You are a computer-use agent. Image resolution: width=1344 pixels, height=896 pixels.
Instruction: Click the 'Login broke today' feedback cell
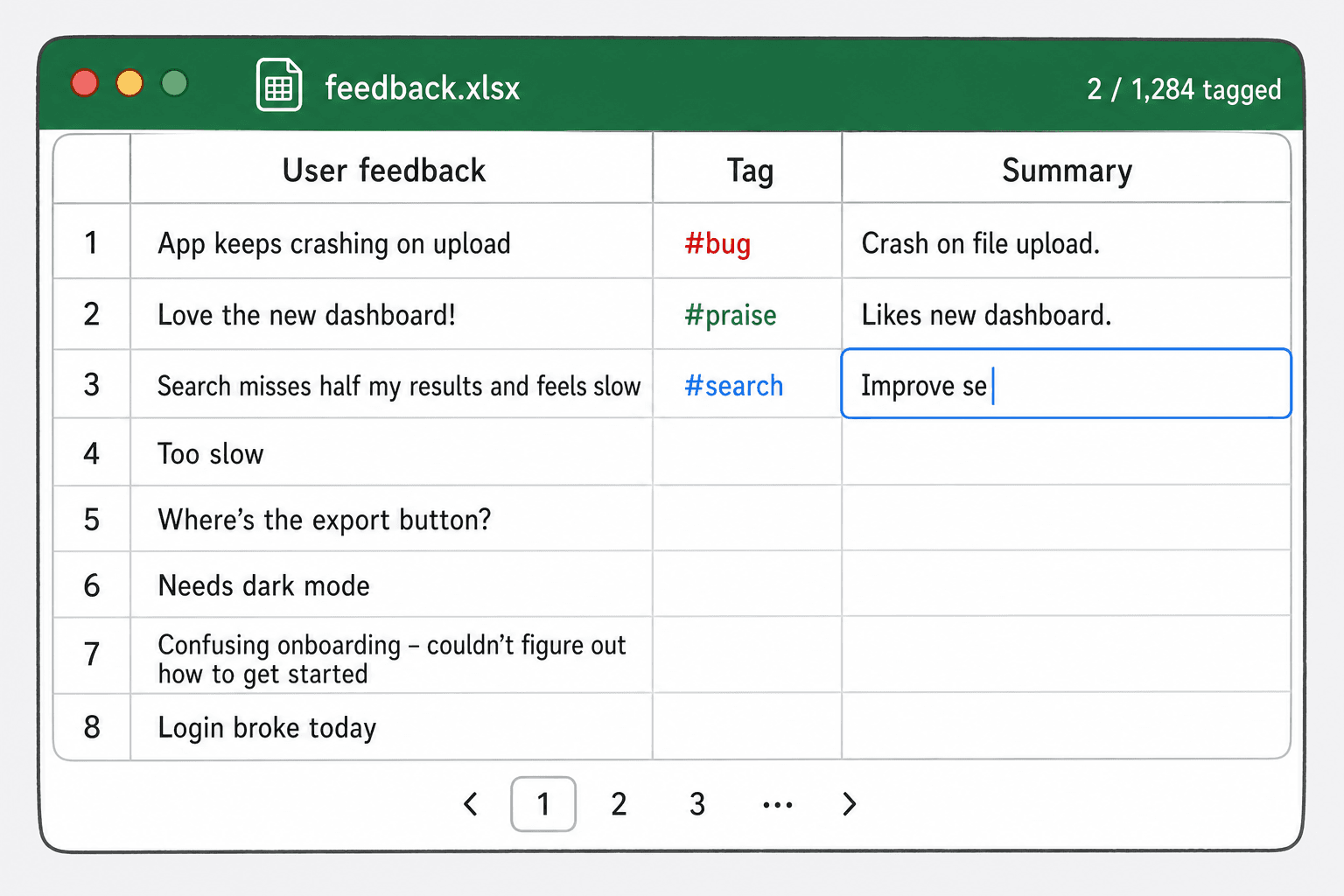coord(391,727)
